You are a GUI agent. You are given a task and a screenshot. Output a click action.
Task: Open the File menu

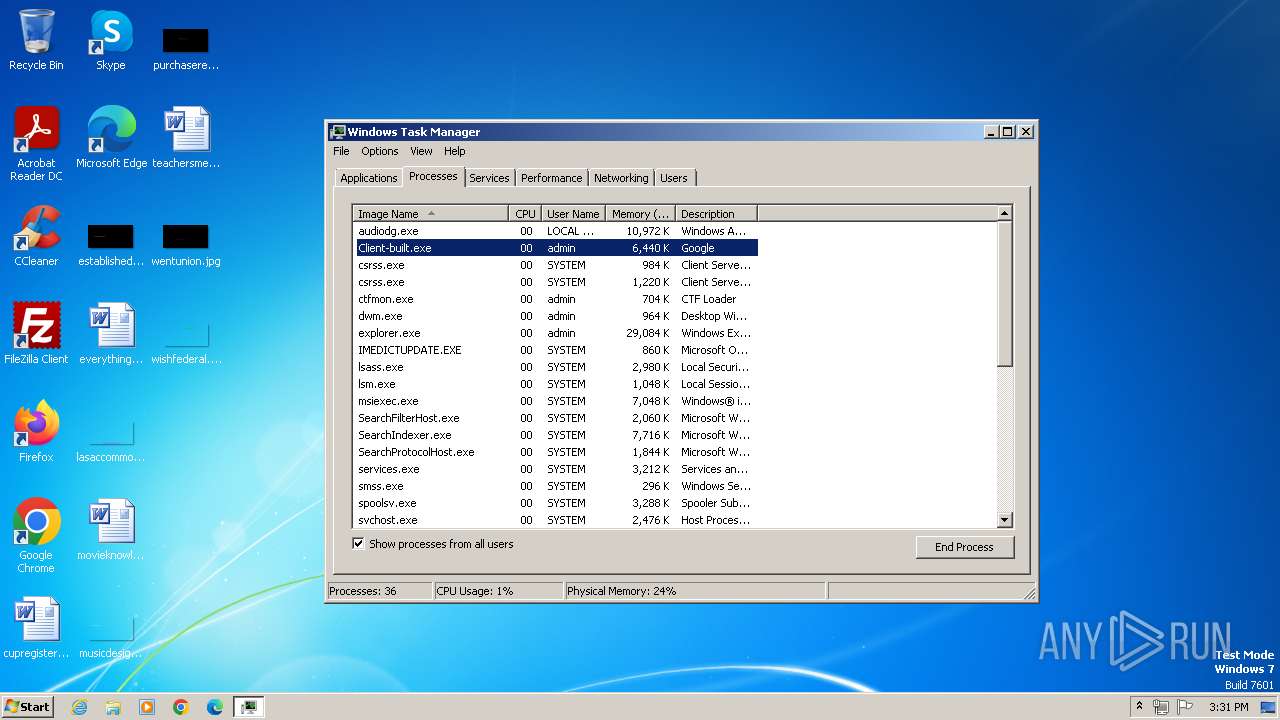(341, 151)
